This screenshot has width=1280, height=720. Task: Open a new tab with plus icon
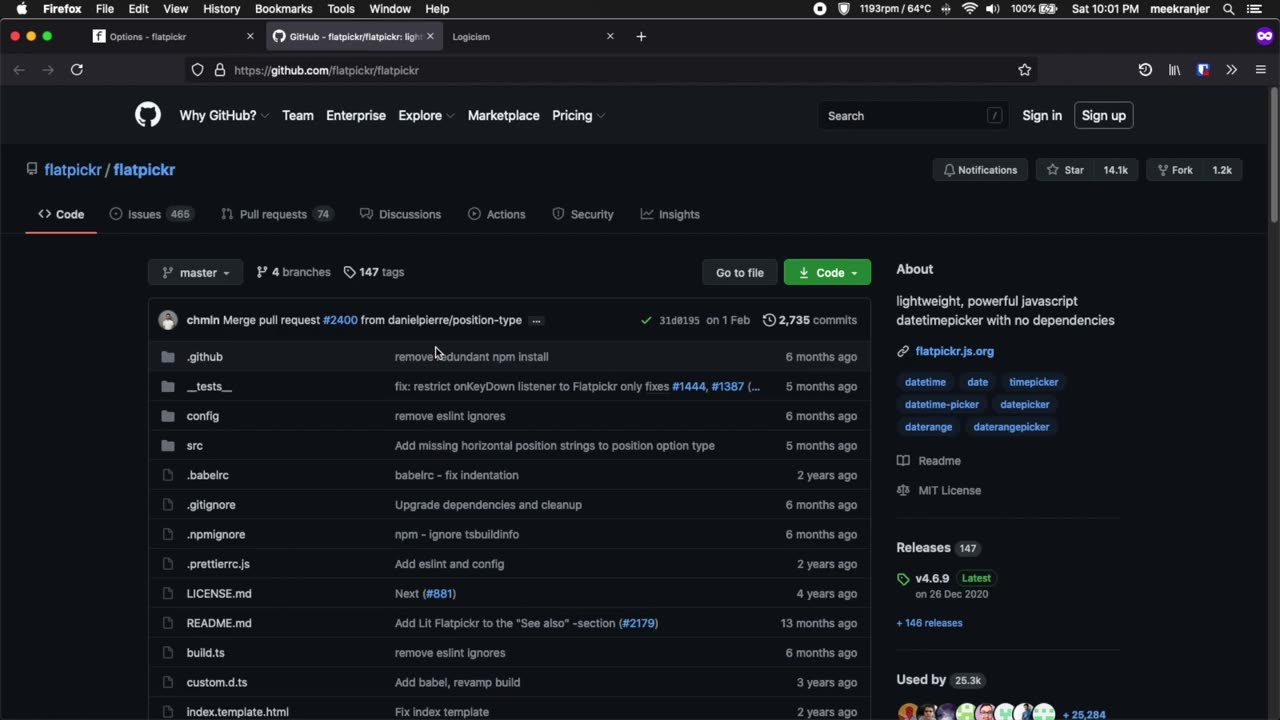(641, 36)
